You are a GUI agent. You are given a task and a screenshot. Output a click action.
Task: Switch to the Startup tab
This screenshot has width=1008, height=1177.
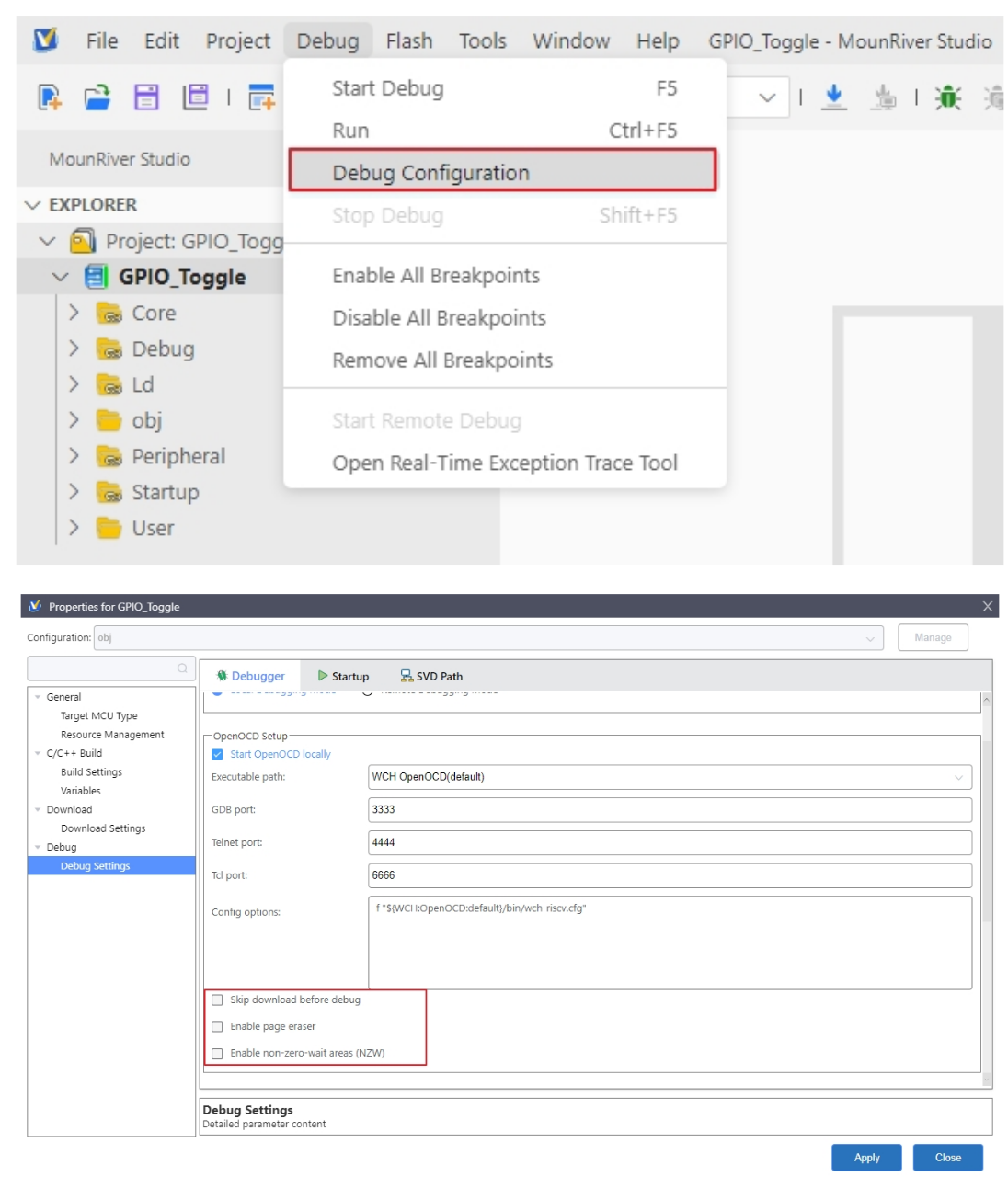[343, 676]
